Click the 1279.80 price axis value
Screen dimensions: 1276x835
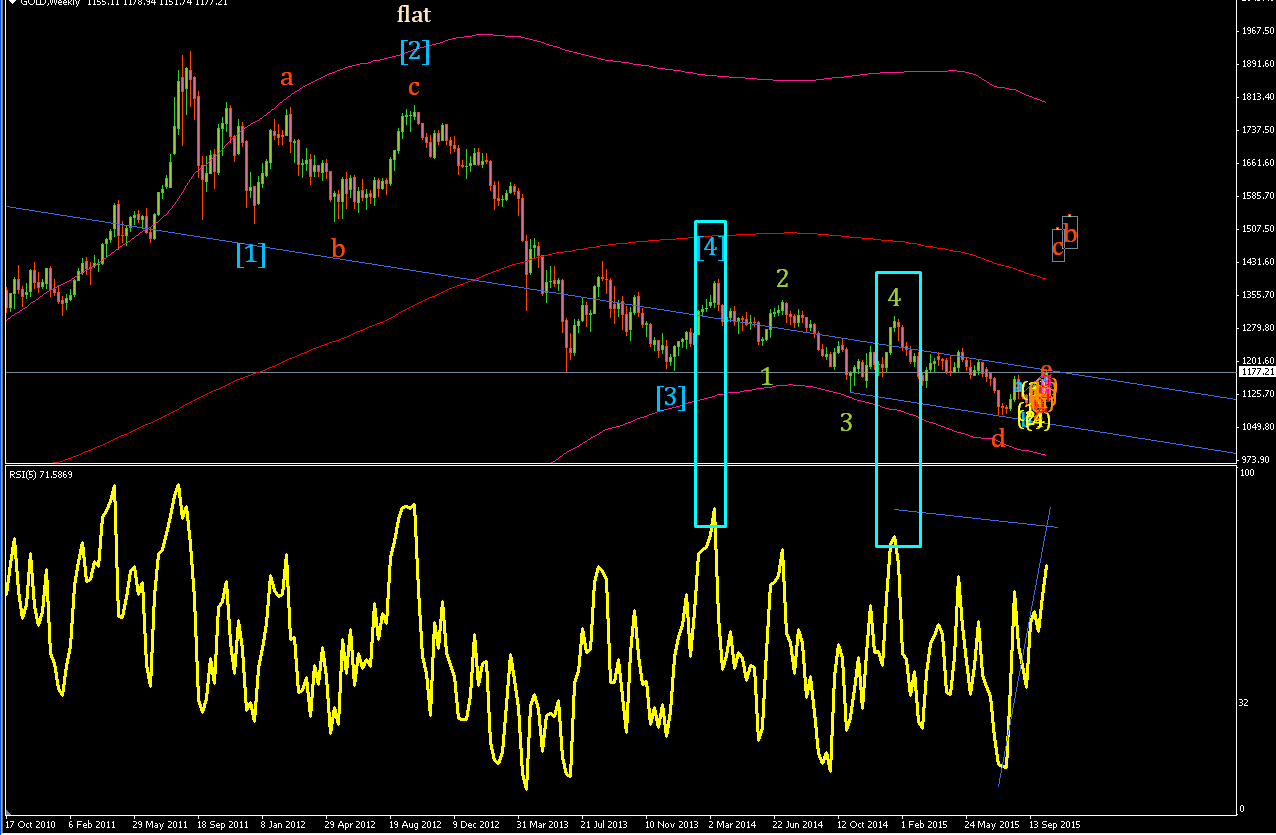pyautogui.click(x=1256, y=328)
